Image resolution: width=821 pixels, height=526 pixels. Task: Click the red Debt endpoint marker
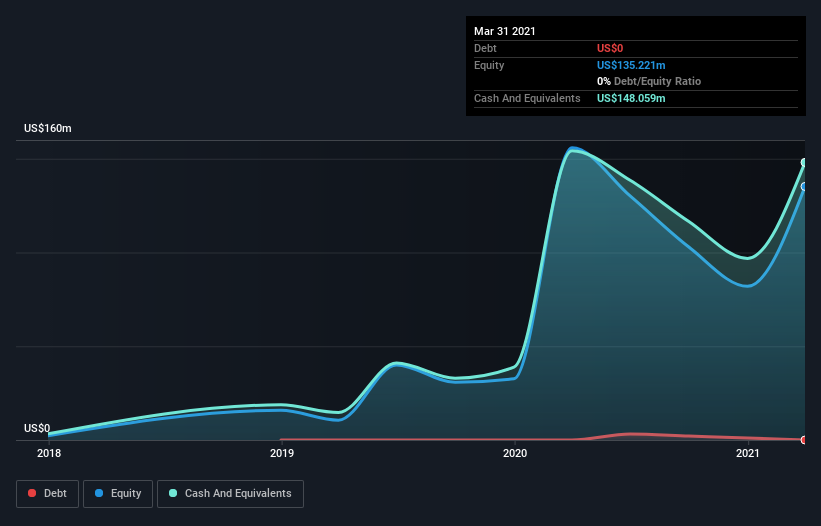[804, 440]
